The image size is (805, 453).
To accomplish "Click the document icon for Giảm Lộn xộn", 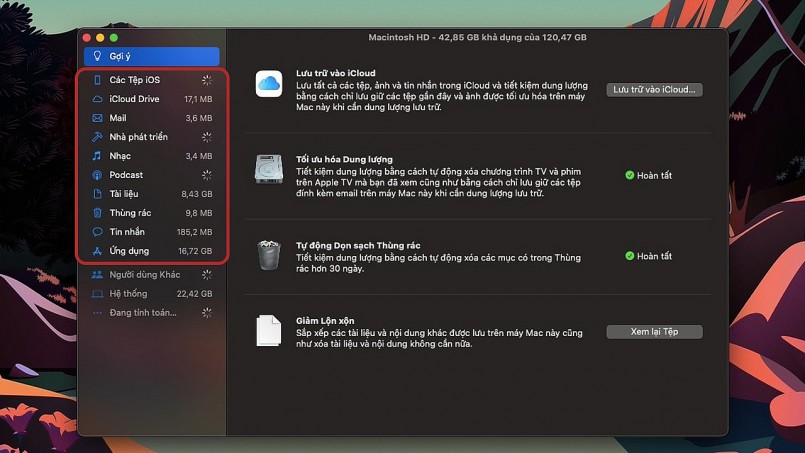I will point(268,331).
